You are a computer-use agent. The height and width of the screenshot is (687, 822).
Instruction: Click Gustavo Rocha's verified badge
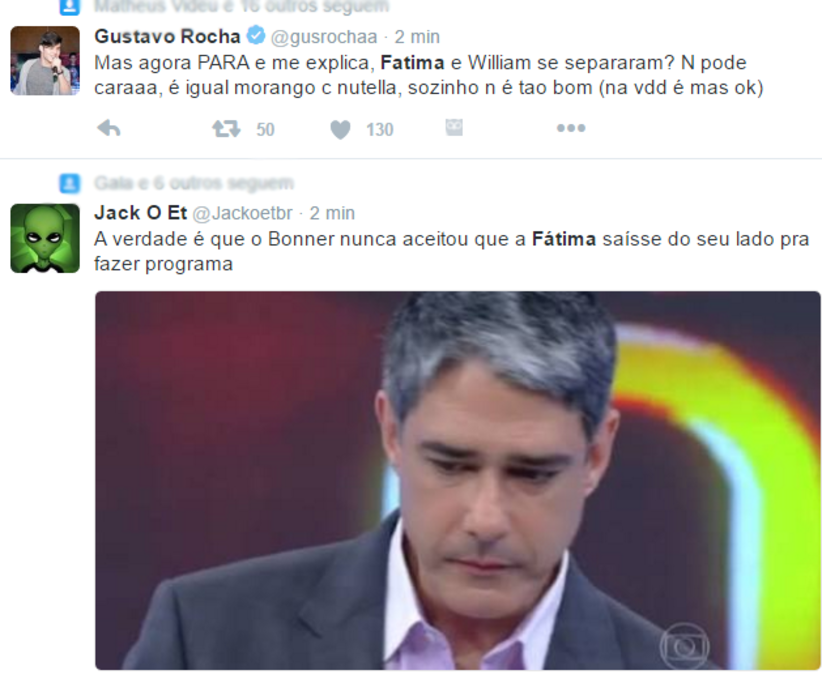[x=256, y=36]
